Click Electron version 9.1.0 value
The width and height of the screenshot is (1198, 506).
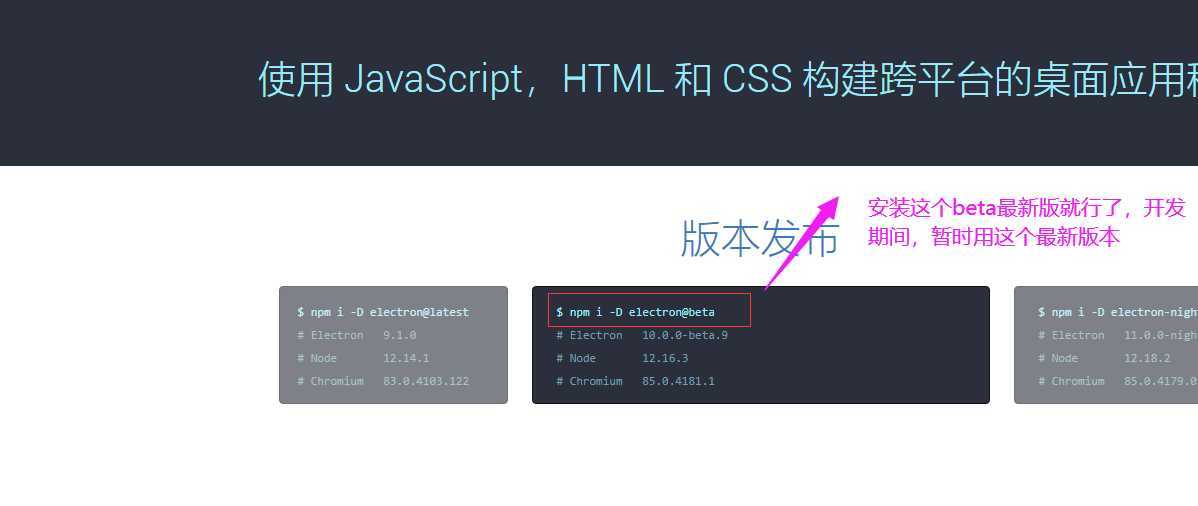pyautogui.click(x=400, y=335)
